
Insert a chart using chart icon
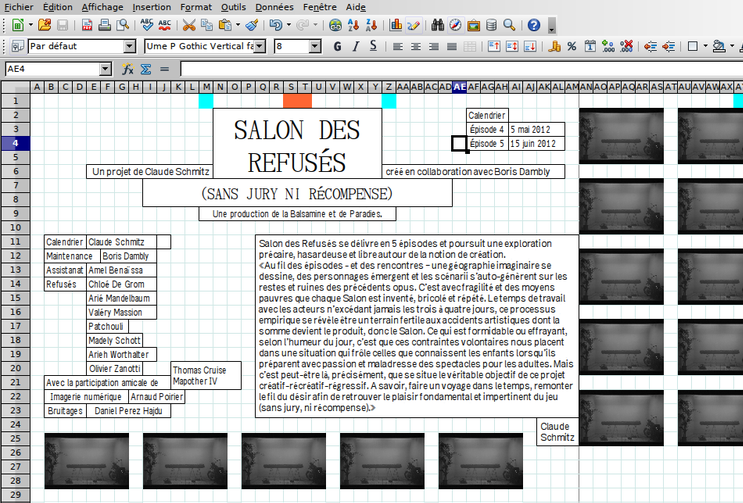pyautogui.click(x=397, y=25)
